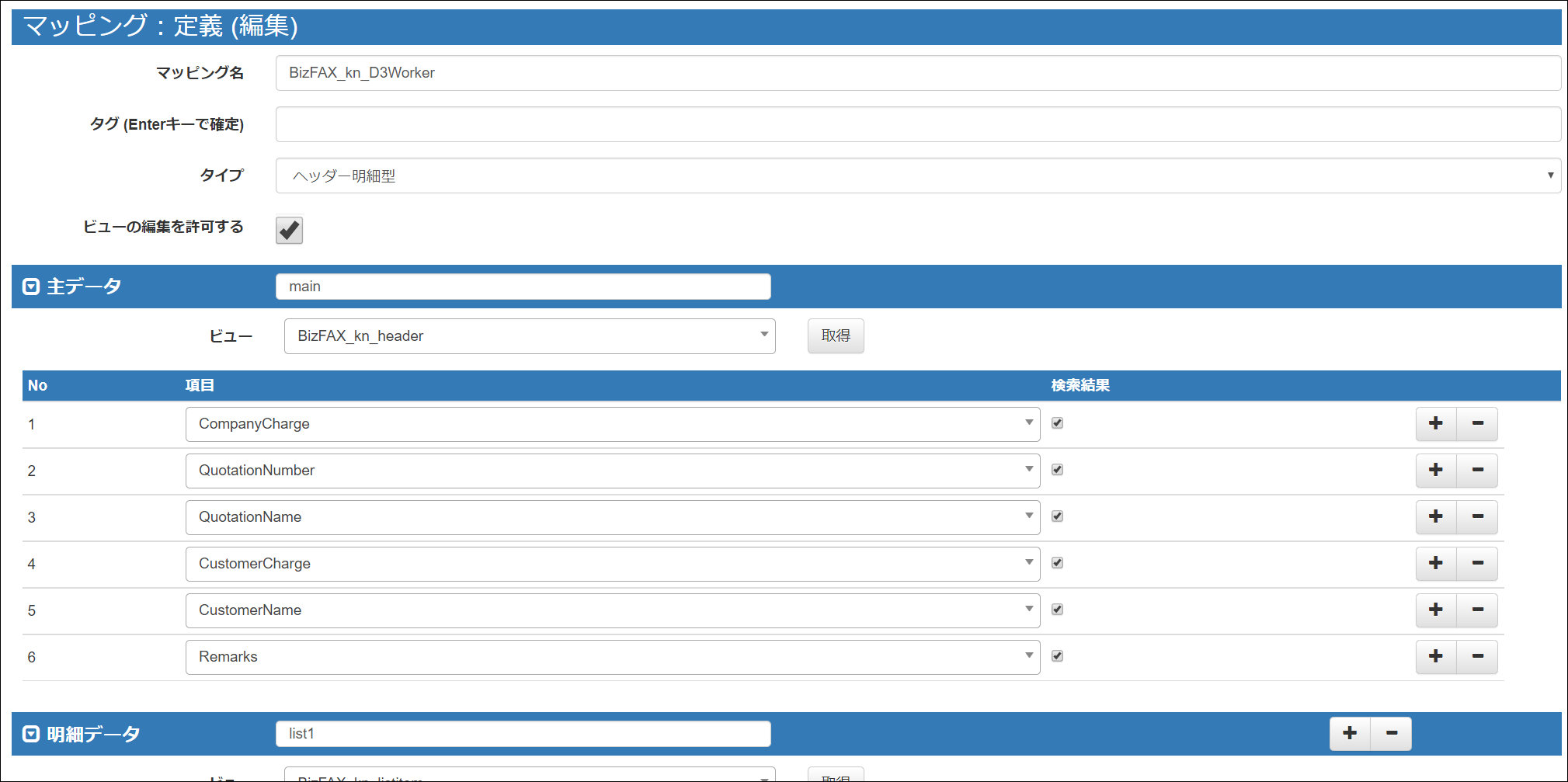Click the タグ input field
1568x782 pixels.
917,124
